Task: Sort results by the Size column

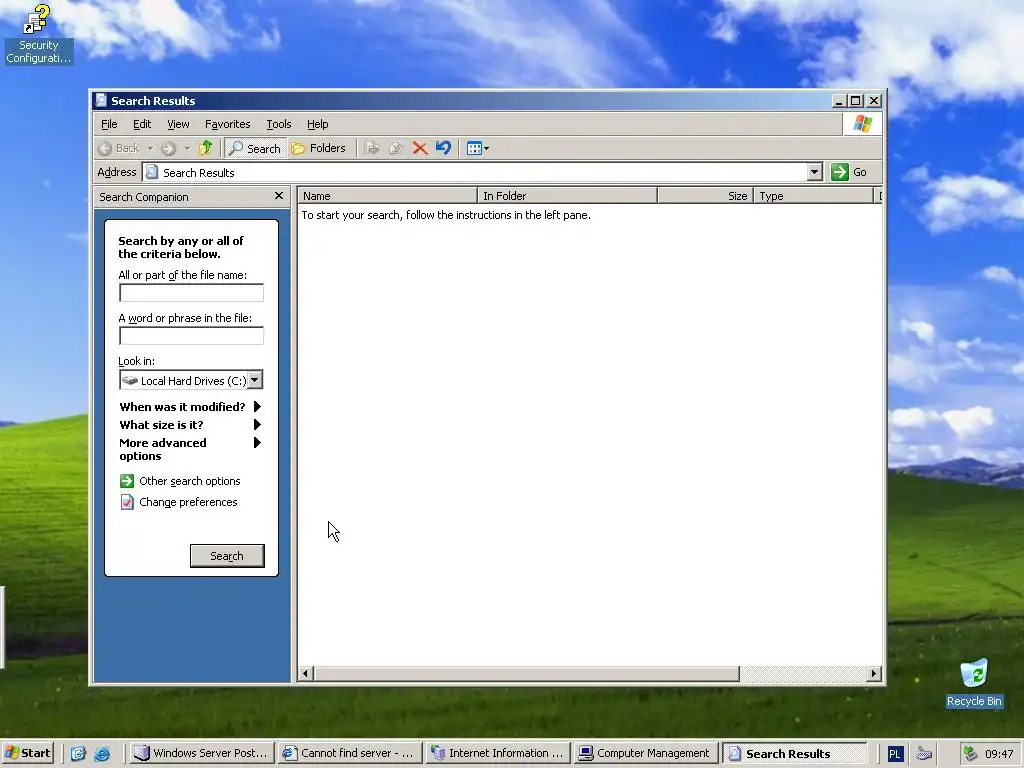Action: click(x=705, y=196)
